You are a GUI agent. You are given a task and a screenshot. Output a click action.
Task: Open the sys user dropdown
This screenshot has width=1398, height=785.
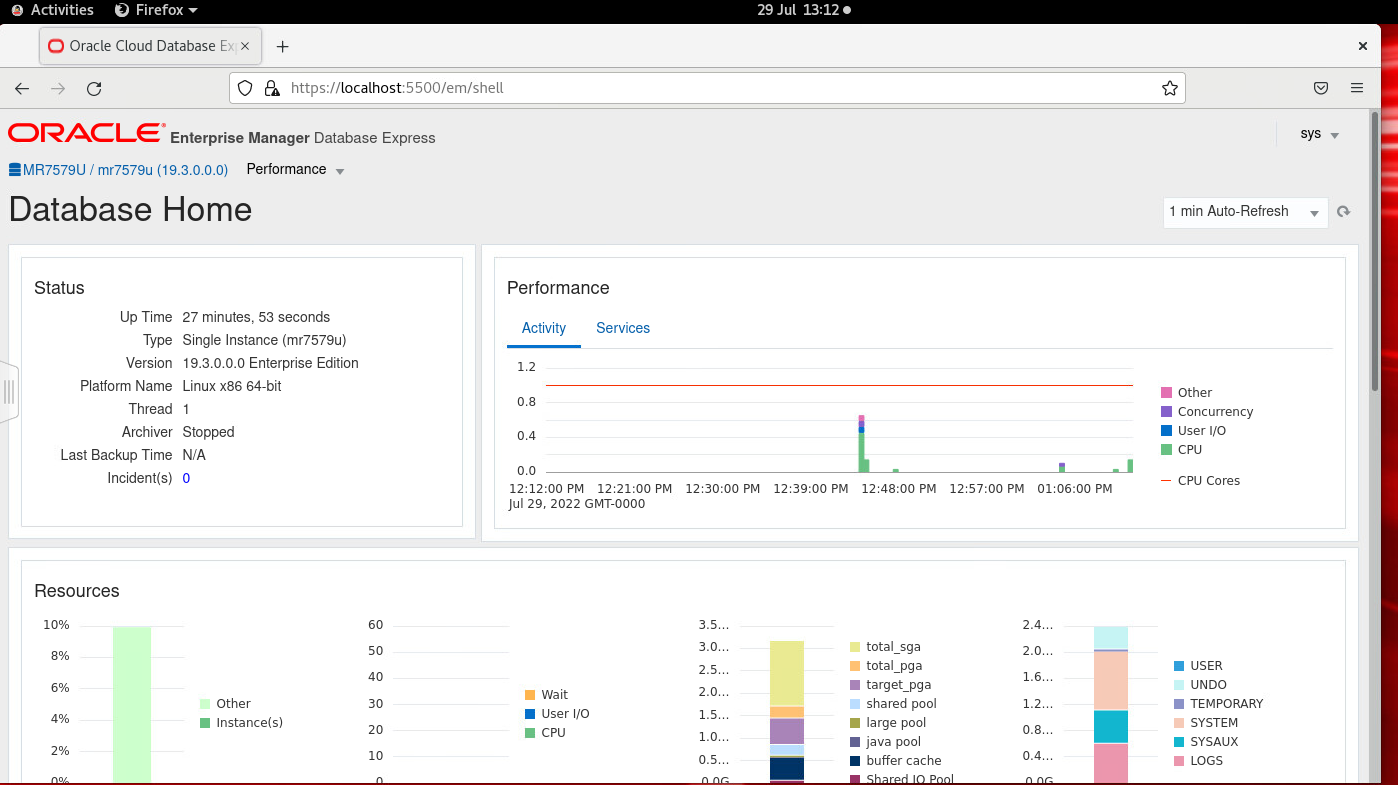point(1319,134)
